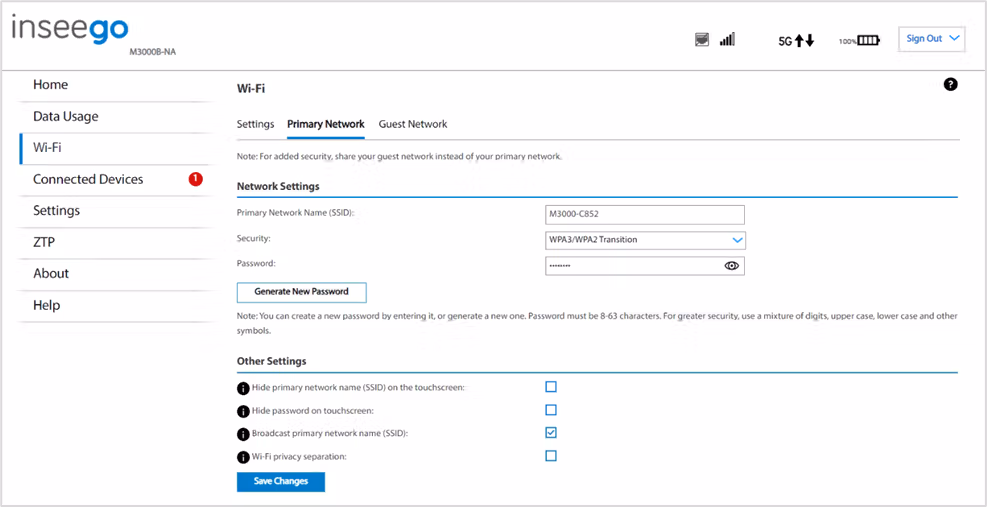Click the Generate New Password button
This screenshot has height=507, width=987.
pos(302,292)
